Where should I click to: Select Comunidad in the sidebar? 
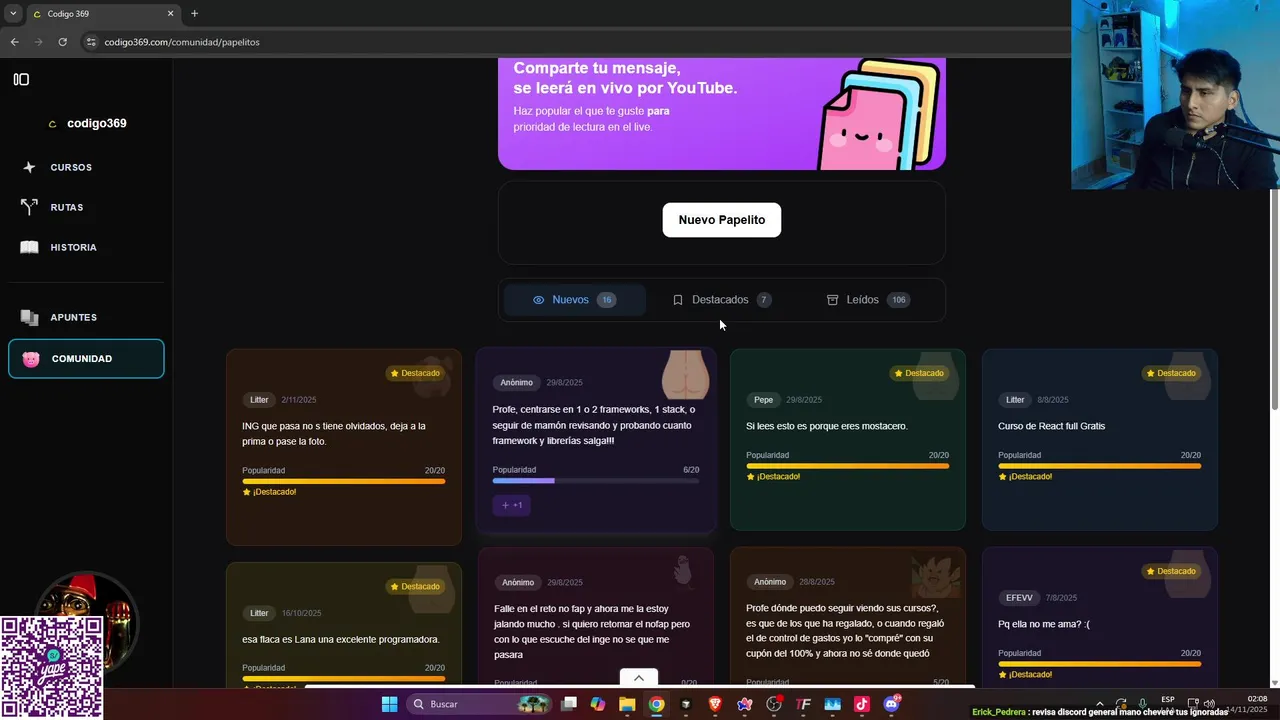tap(86, 359)
